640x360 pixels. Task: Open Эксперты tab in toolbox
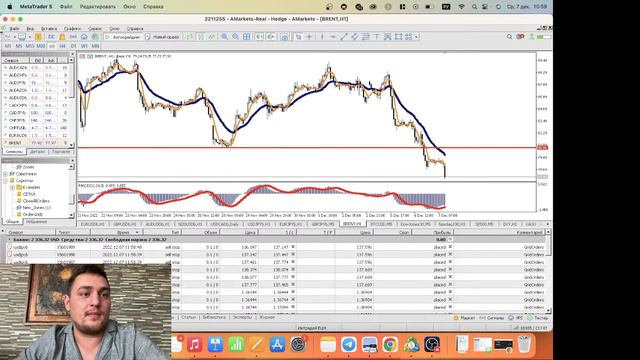(x=242, y=317)
